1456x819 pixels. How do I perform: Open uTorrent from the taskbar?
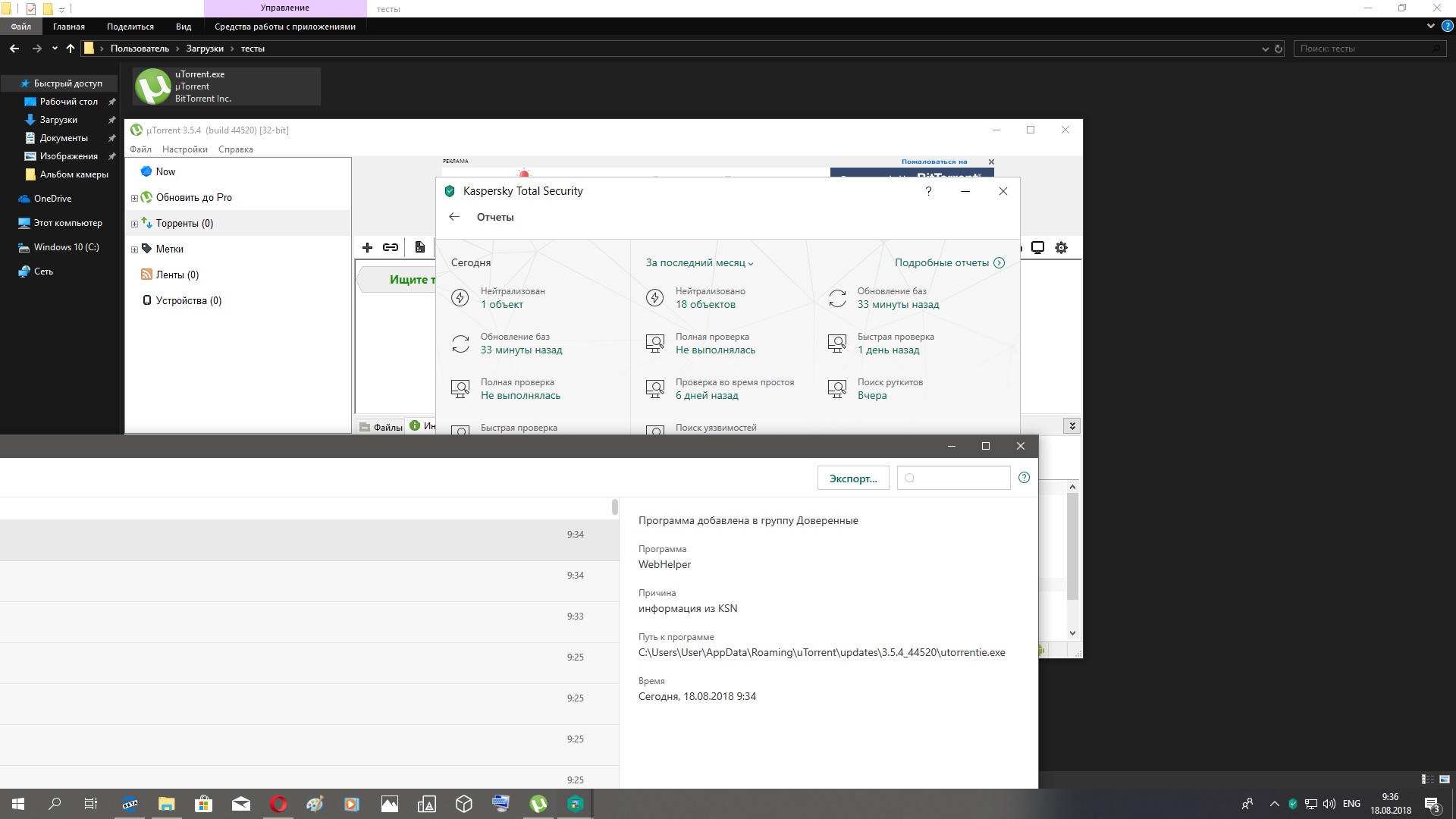click(x=538, y=804)
